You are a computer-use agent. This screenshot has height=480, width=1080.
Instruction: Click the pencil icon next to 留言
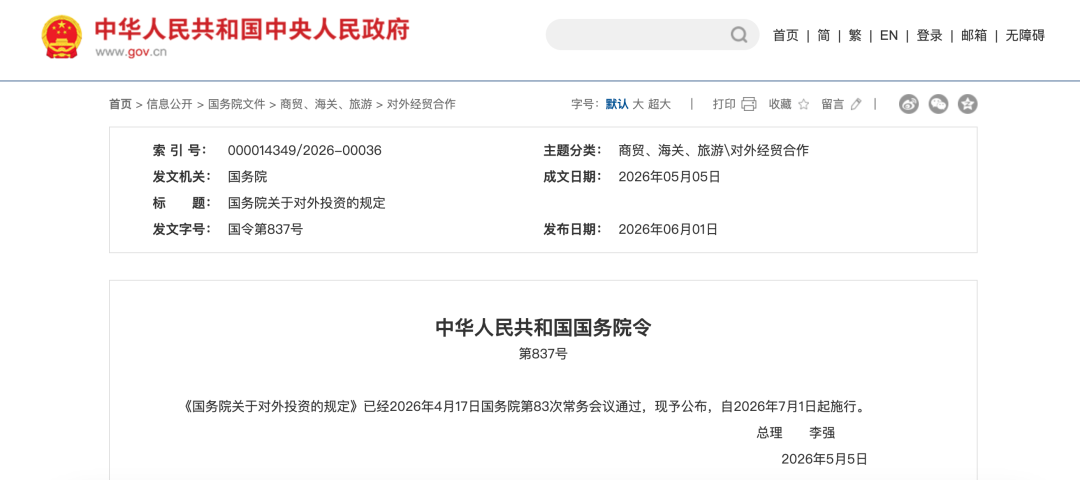[x=856, y=105]
